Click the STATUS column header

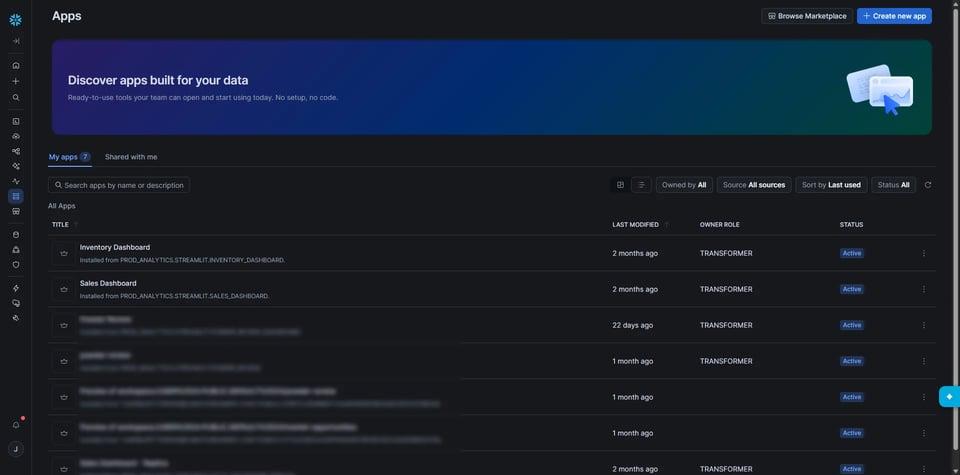tap(851, 225)
